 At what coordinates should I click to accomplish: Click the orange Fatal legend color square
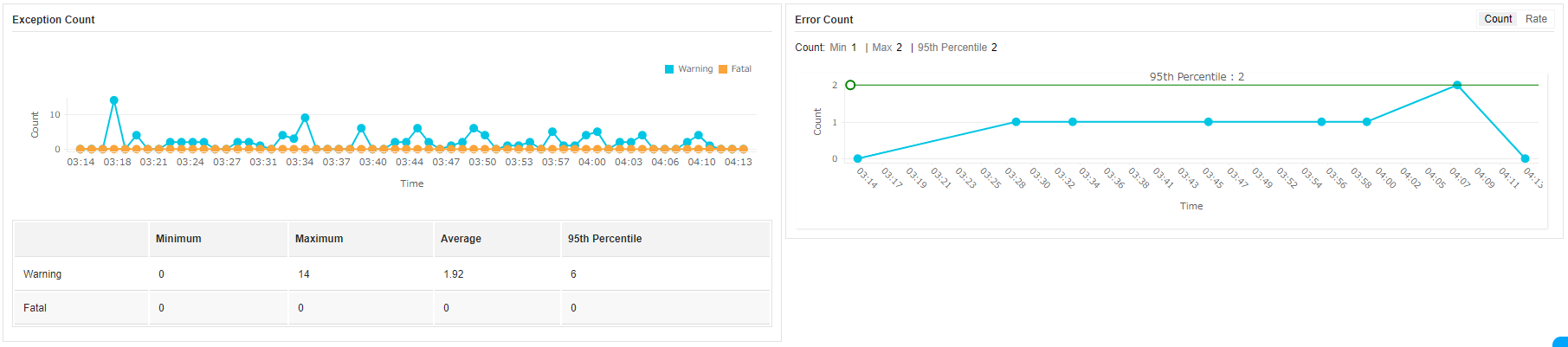[723, 69]
